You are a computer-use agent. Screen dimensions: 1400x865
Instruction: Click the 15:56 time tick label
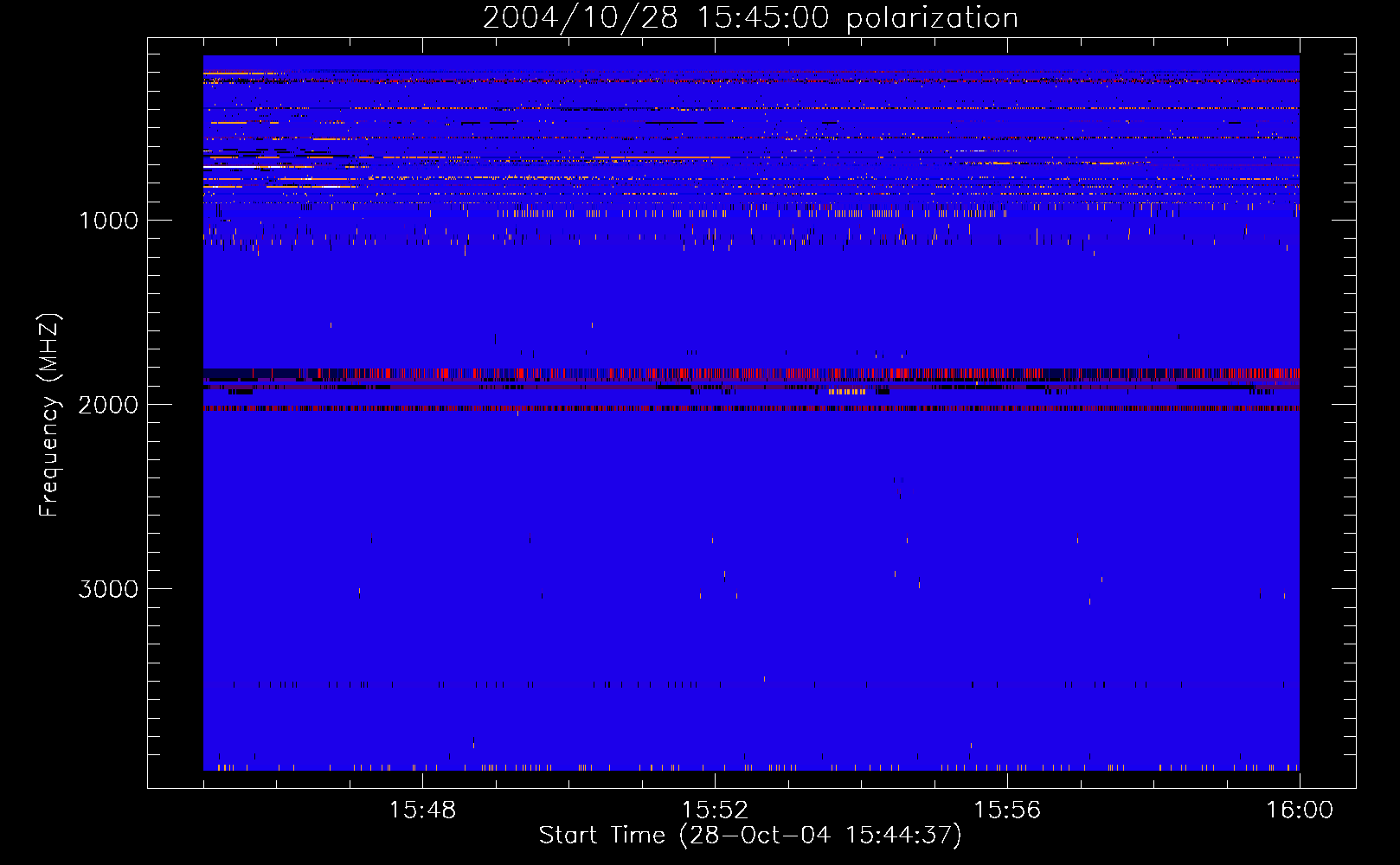[x=1007, y=811]
